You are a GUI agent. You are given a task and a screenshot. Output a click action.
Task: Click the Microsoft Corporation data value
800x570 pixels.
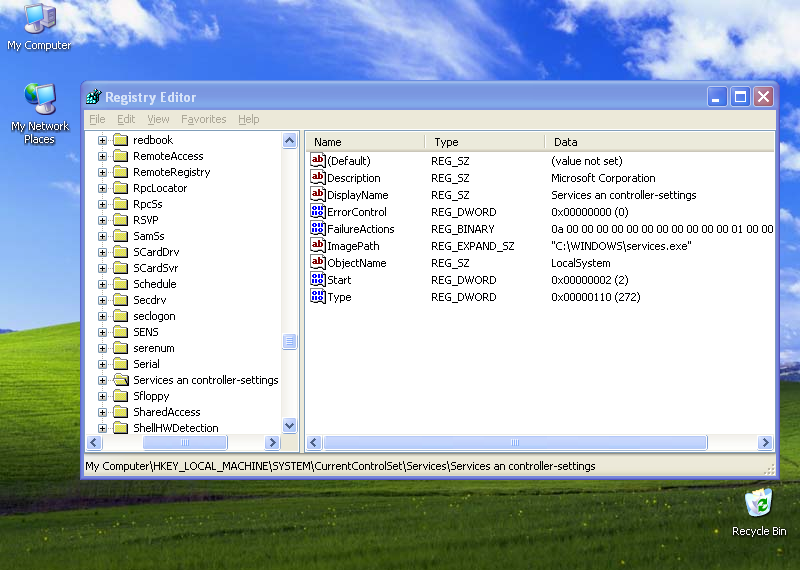tap(603, 178)
